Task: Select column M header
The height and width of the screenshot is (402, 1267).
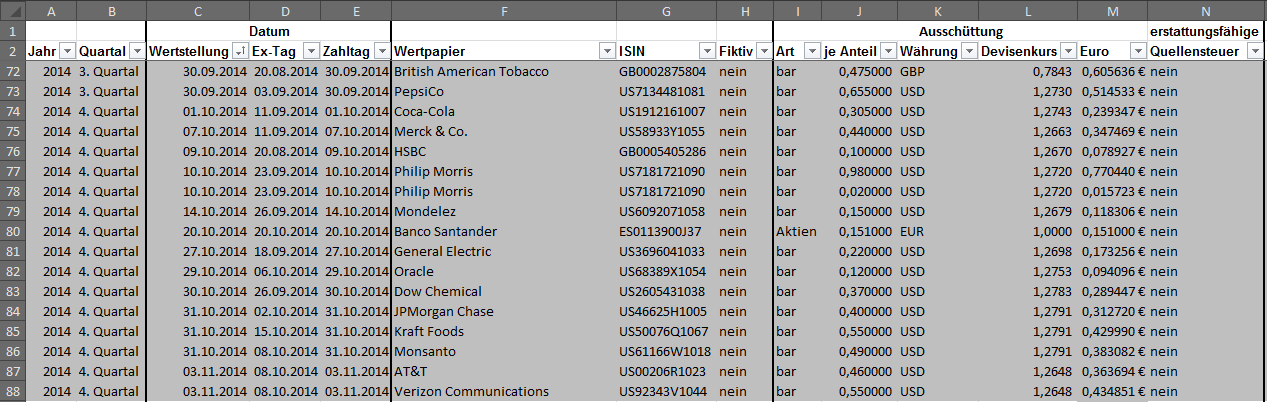Action: 1113,10
